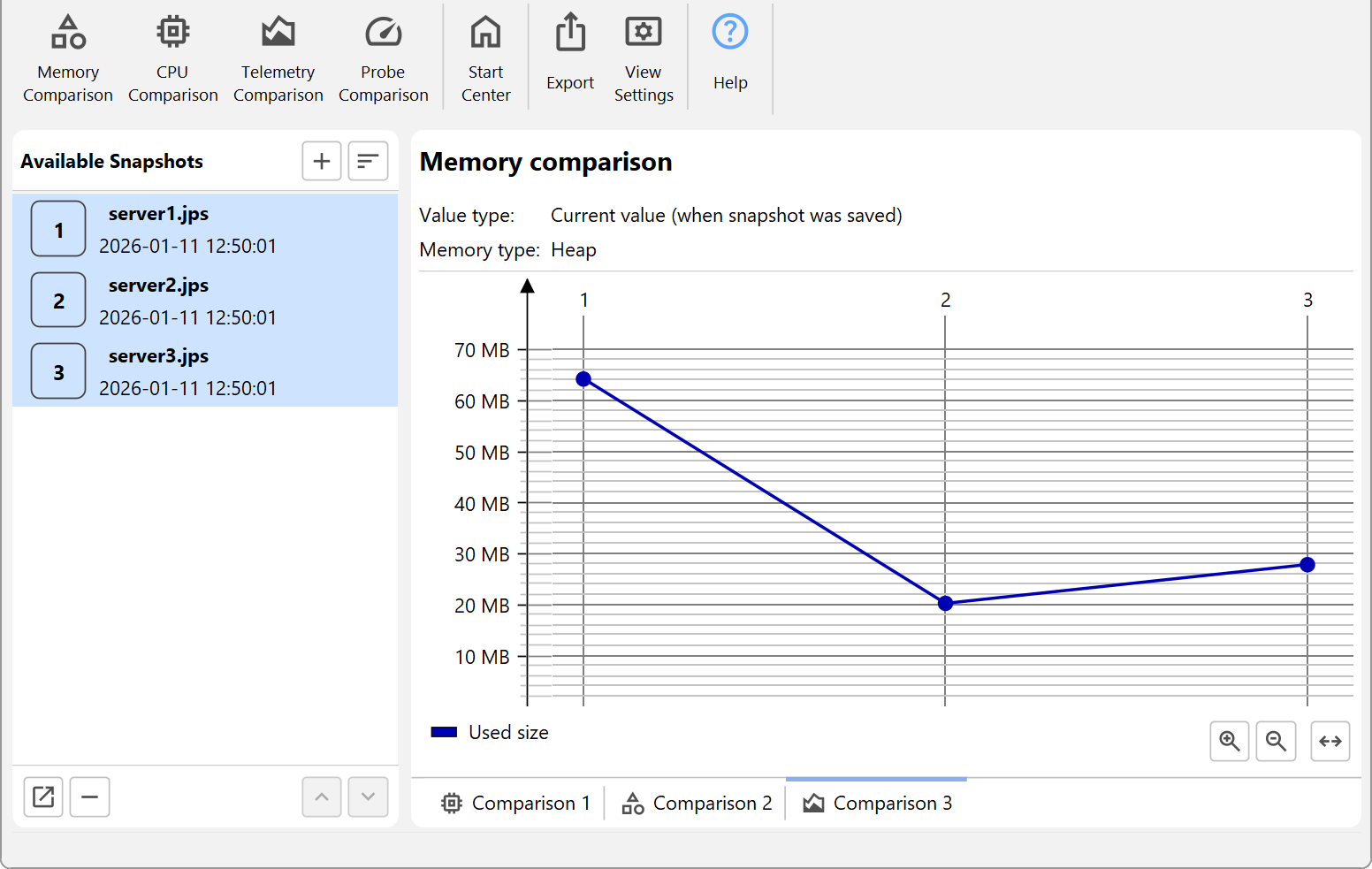Click the 70 MB axis label

pos(482,350)
